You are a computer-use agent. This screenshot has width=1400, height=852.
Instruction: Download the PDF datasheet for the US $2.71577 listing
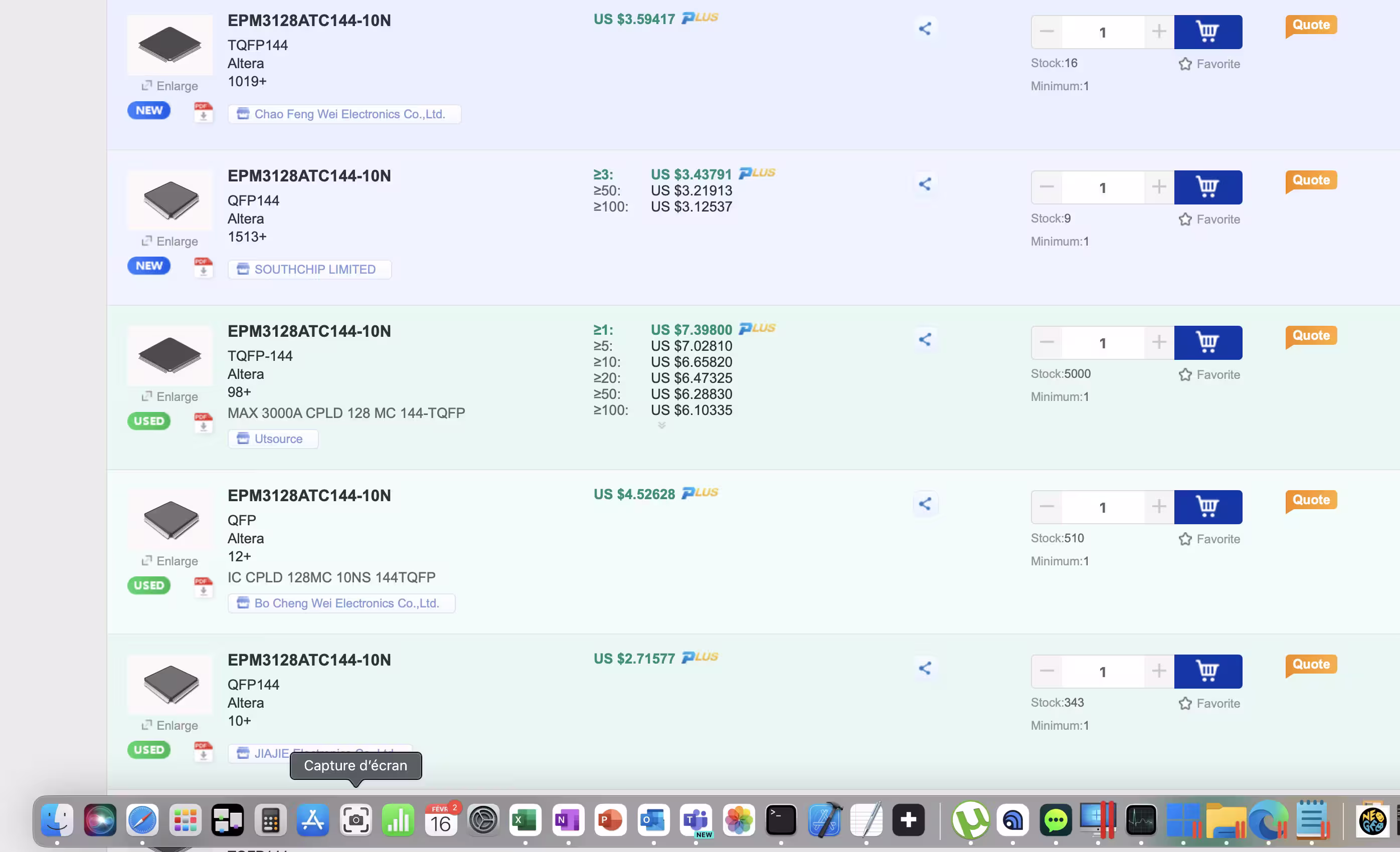point(203,751)
